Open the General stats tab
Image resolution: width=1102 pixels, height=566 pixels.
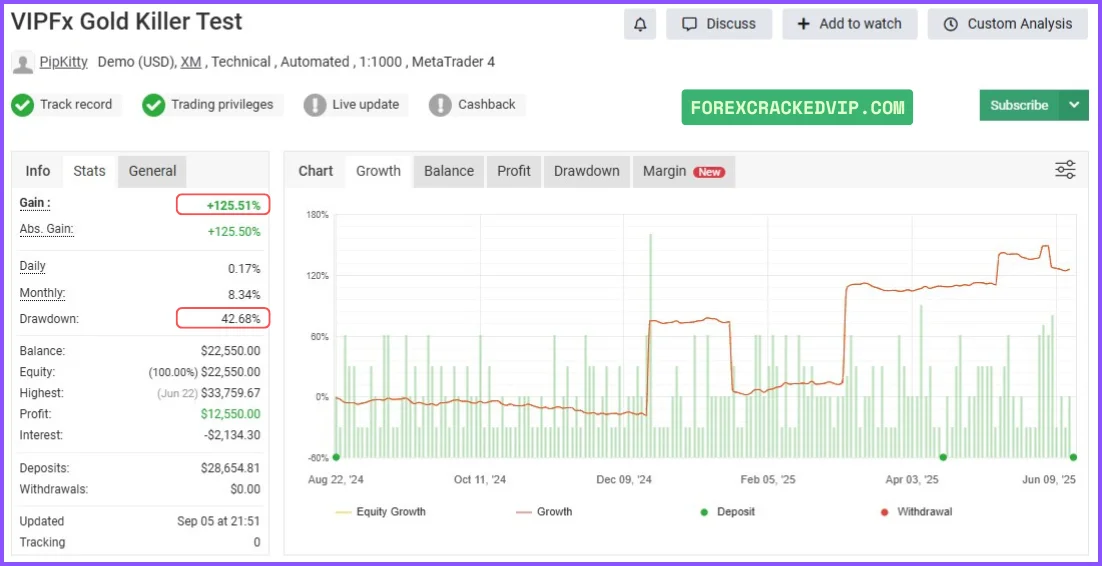[x=152, y=171]
